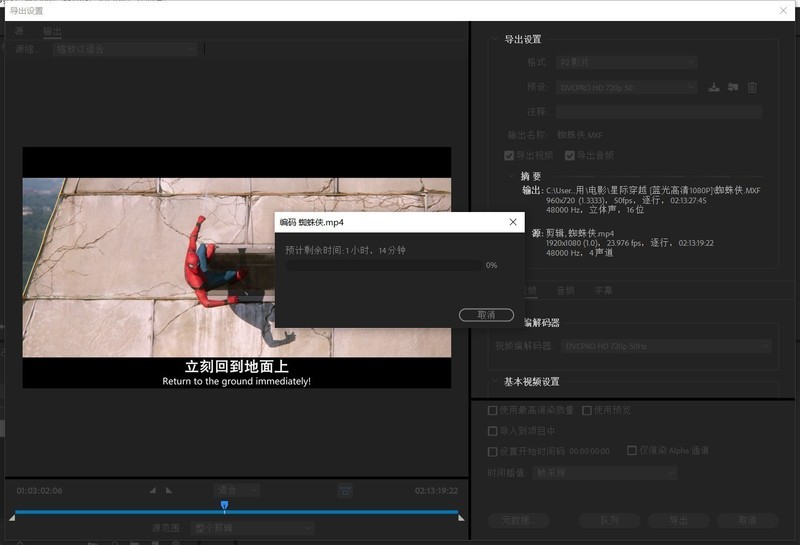This screenshot has width=800, height=545.
Task: Click the blue preview timeline bar
Action: [236, 512]
